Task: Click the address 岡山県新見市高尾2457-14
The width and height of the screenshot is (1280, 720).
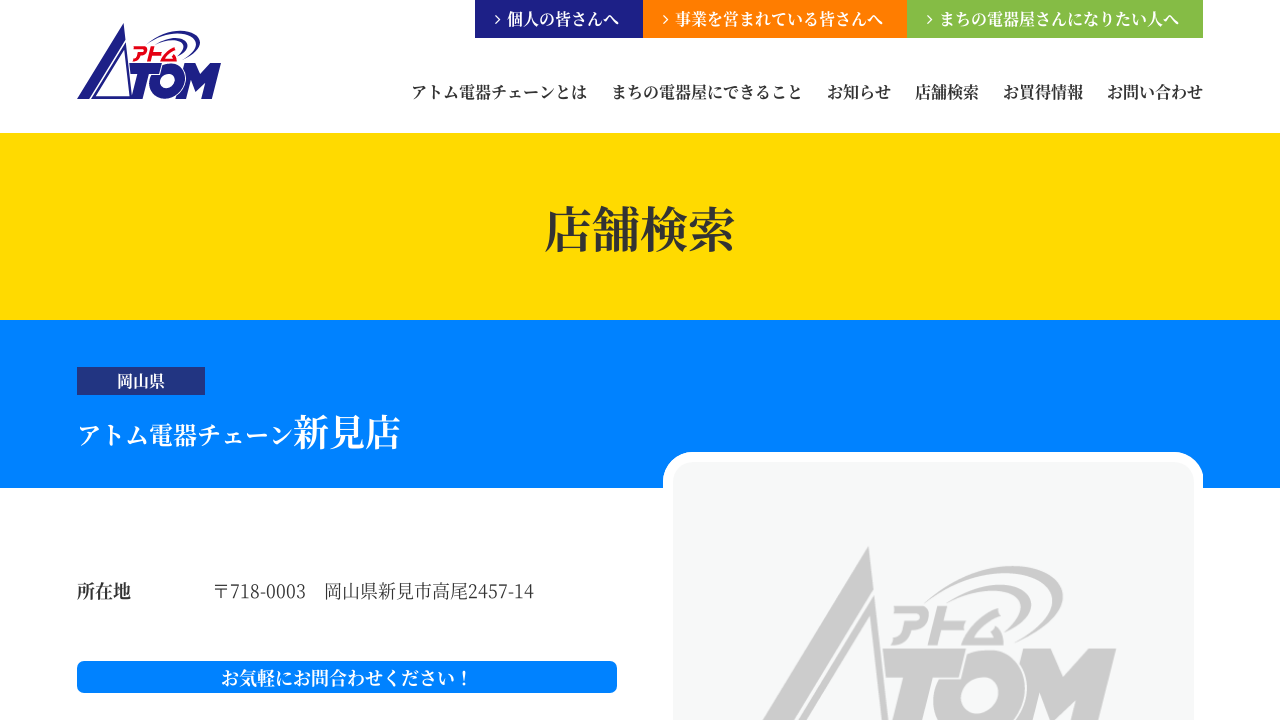Action: [429, 591]
